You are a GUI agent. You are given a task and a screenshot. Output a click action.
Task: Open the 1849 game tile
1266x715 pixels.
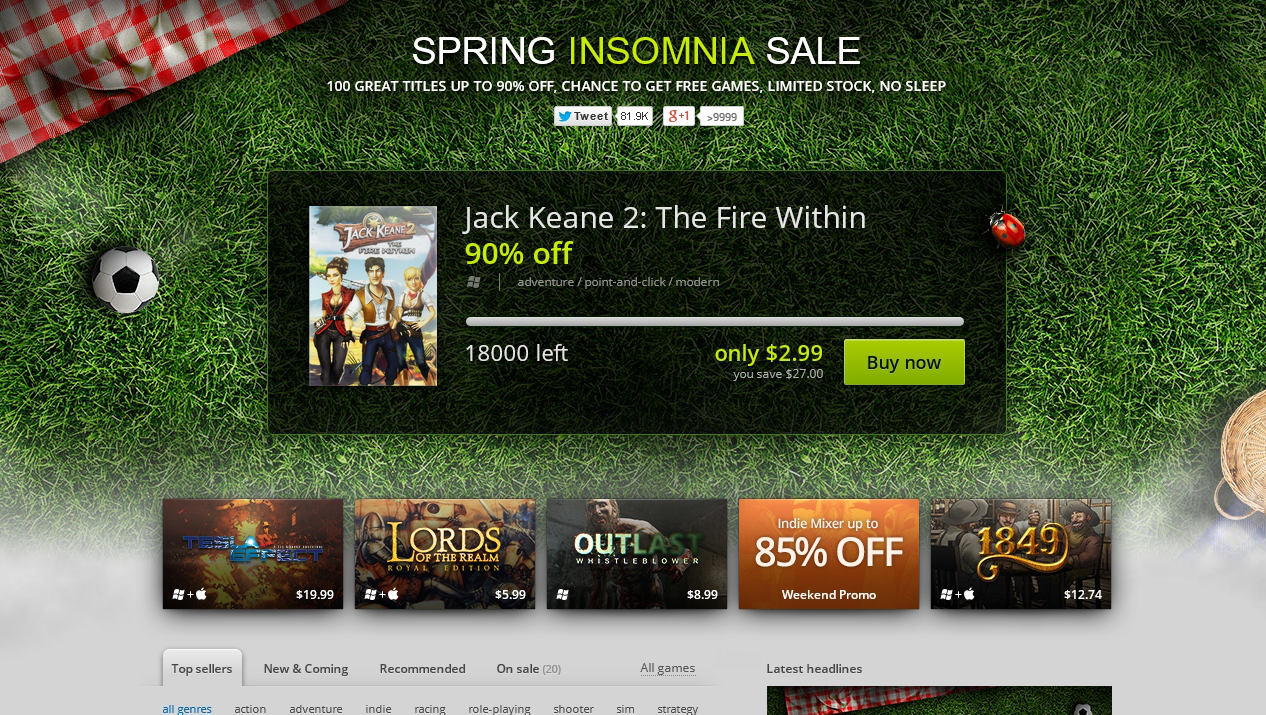point(1021,554)
